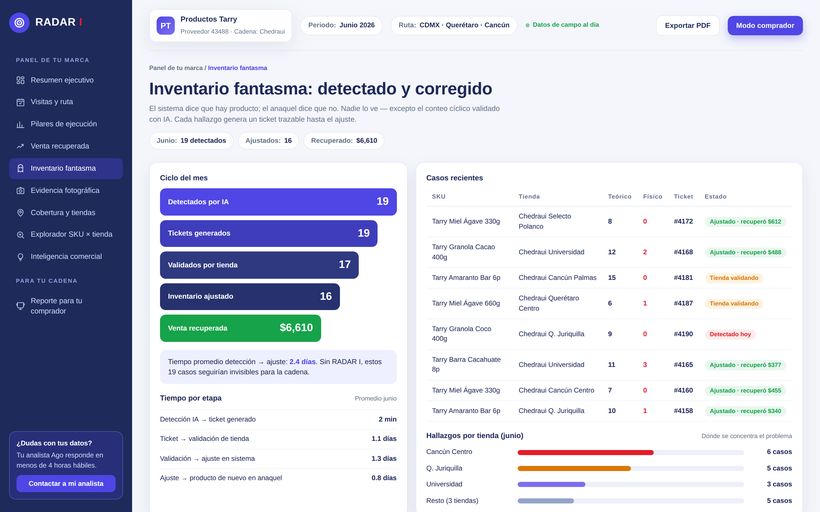Click Ajustado · recuperó $377 status badge
Image resolution: width=820 pixels, height=512 pixels.
[745, 365]
